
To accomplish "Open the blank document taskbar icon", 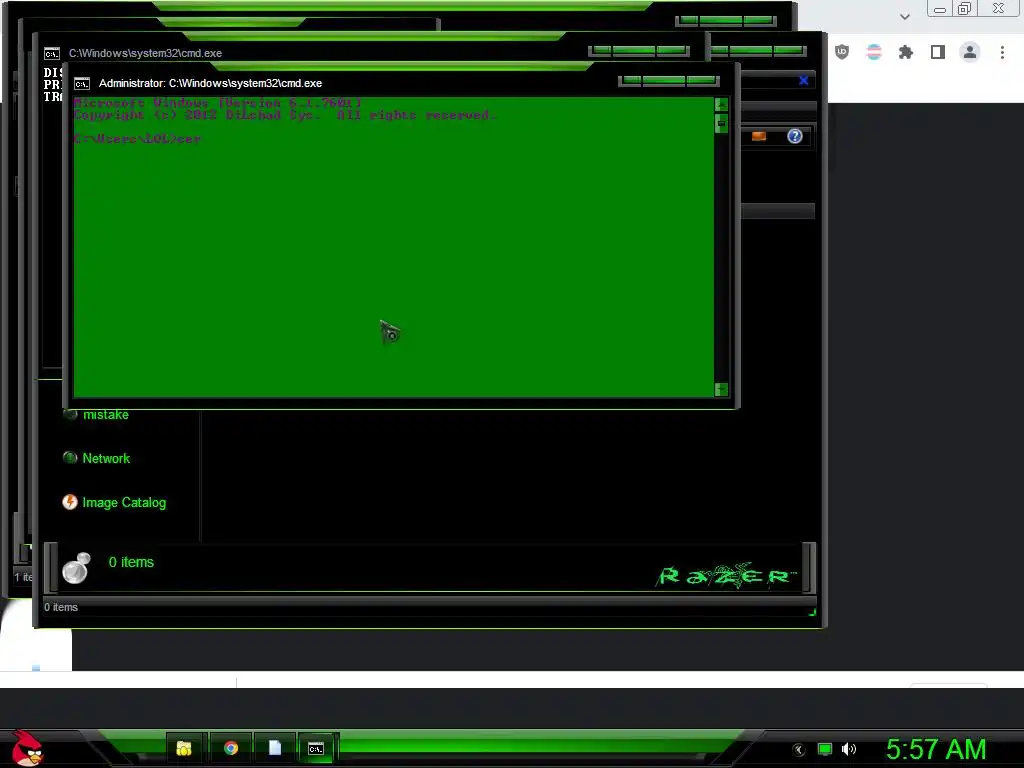I will tap(275, 748).
